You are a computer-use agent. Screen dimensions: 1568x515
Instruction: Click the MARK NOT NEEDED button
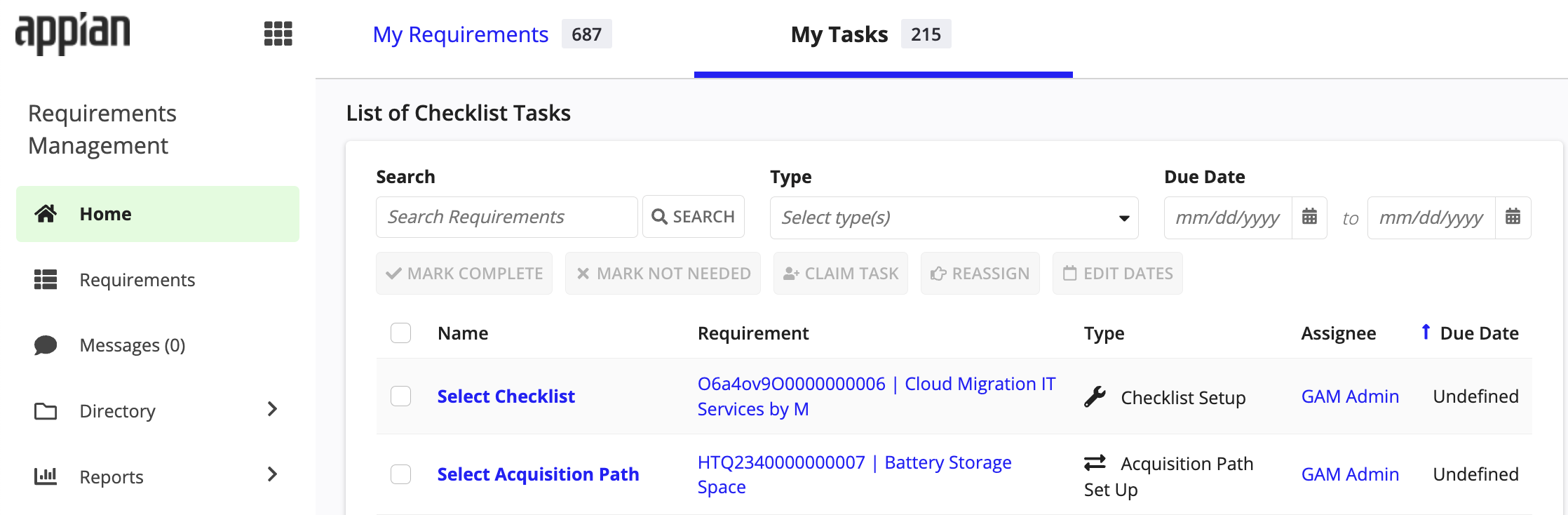coord(663,274)
